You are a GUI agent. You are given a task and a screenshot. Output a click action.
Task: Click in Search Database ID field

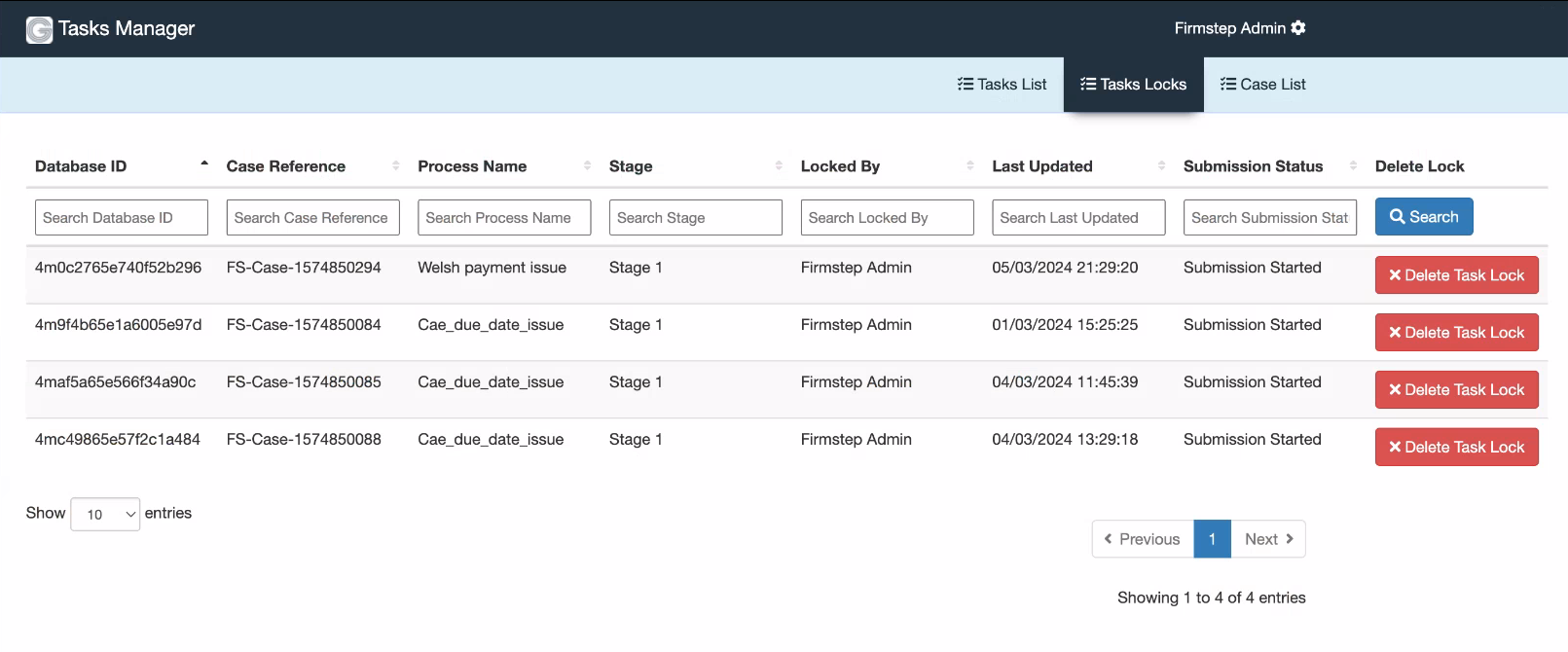pos(122,218)
